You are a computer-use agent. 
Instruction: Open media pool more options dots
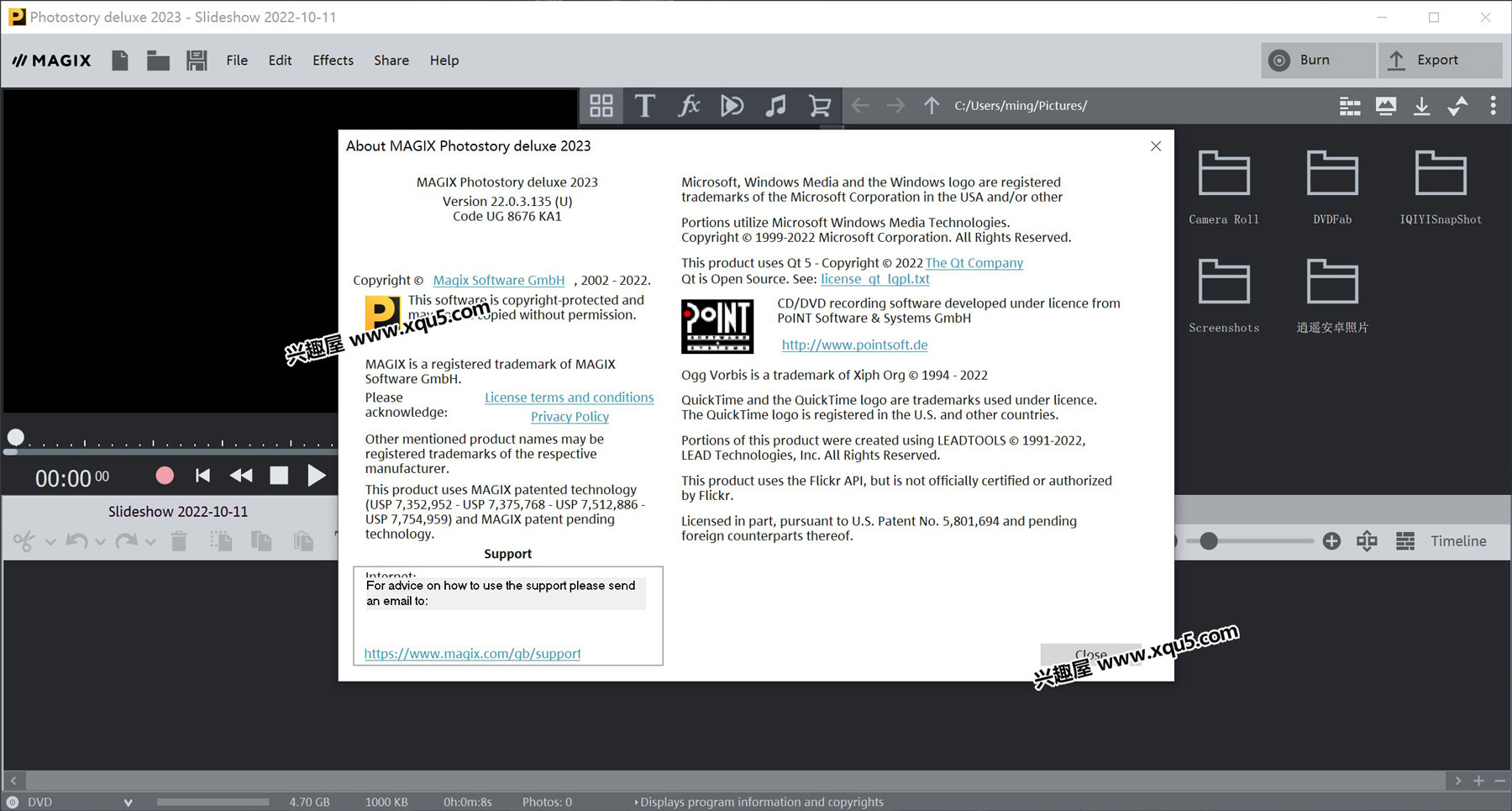click(x=1493, y=106)
